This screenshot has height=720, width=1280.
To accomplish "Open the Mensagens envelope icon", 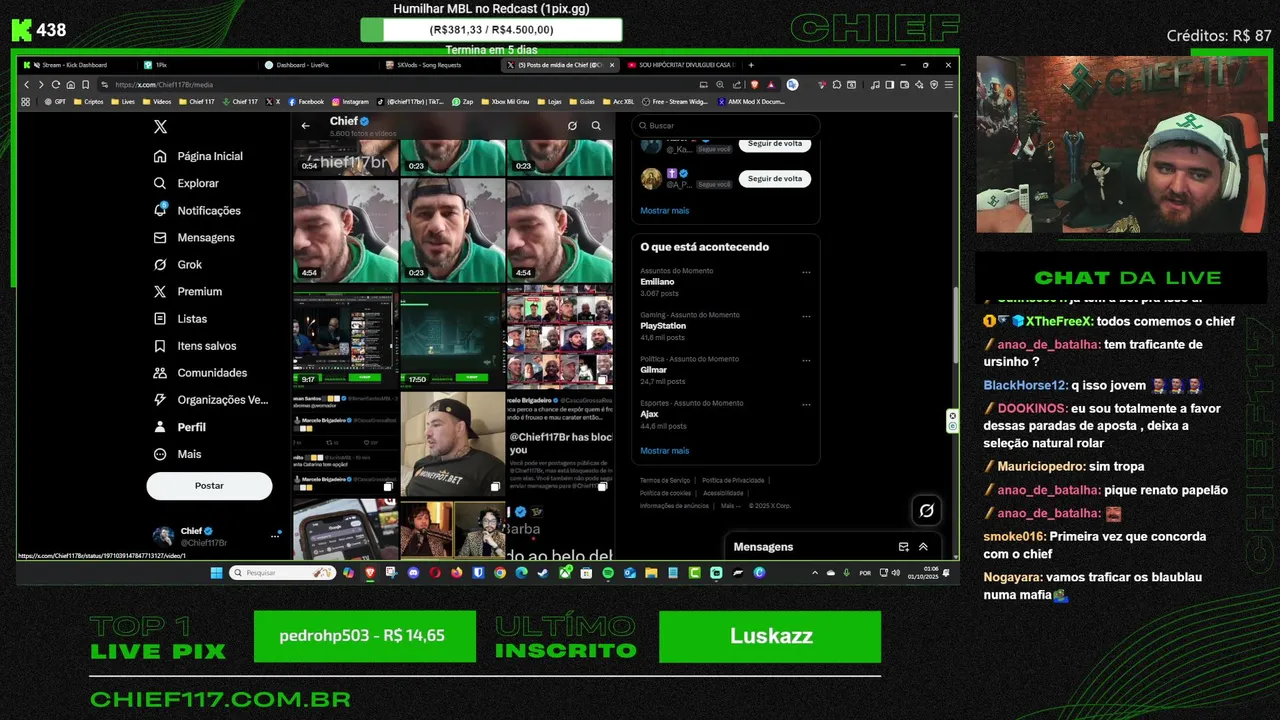I will [160, 237].
